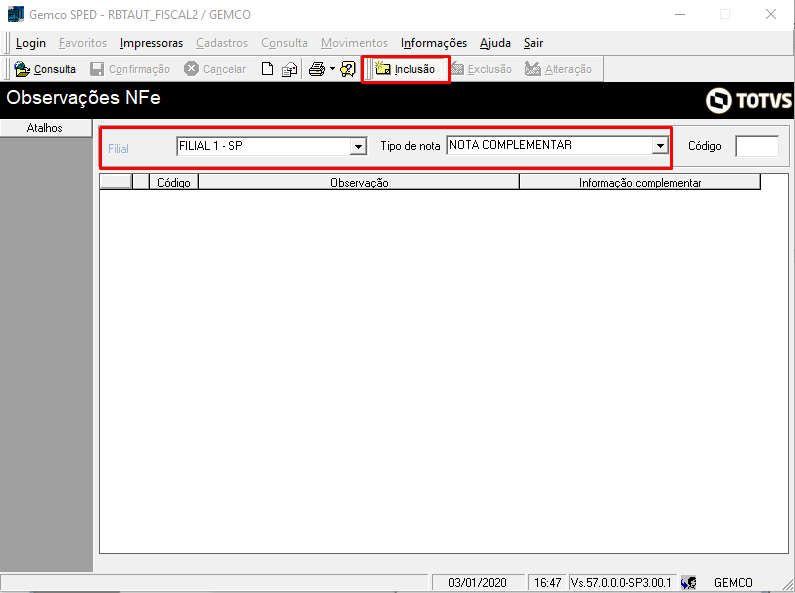Click the Exclusão toolbar button
The height and width of the screenshot is (593, 795).
[x=481, y=69]
